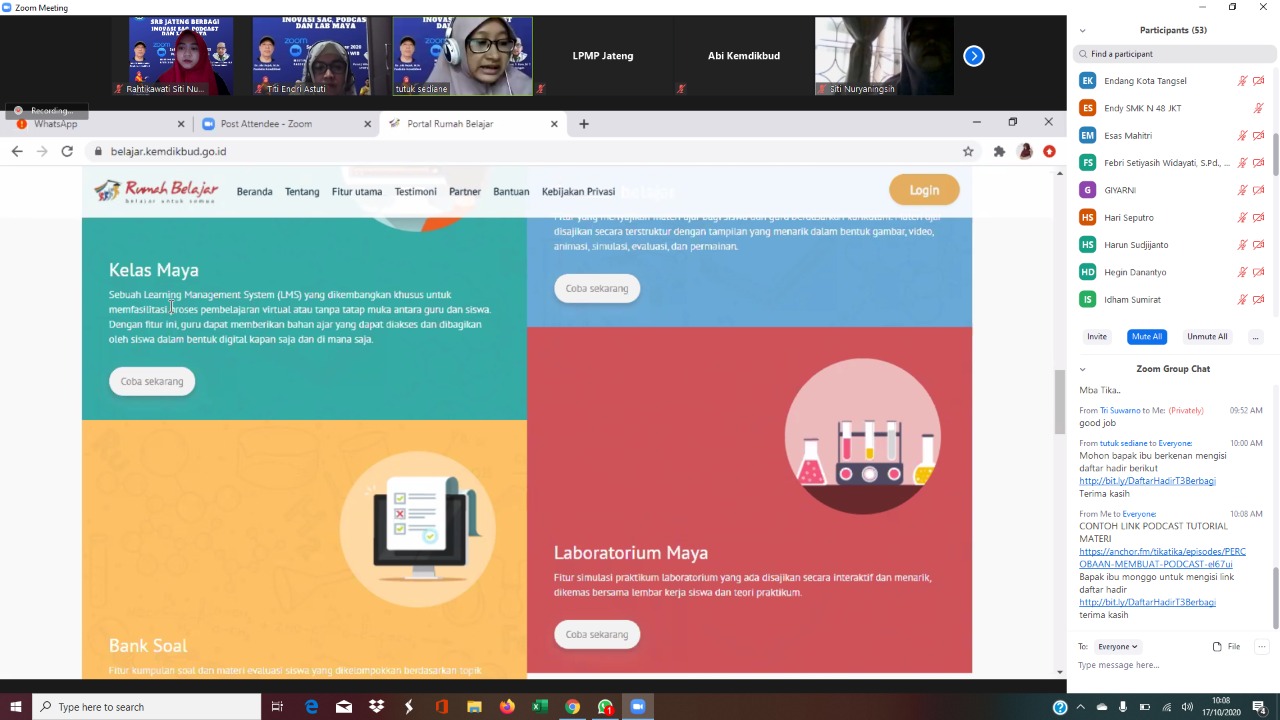Toggle microphone for Harun Sudjijanto
This screenshot has height=720, width=1280.
pos(1243,245)
